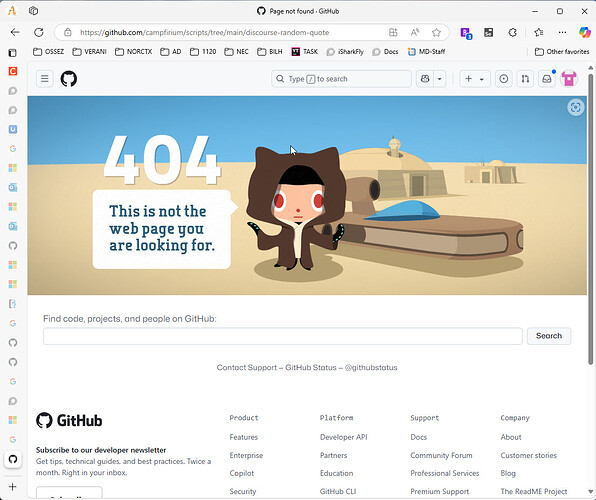Open the notifications inbox icon

[547, 79]
